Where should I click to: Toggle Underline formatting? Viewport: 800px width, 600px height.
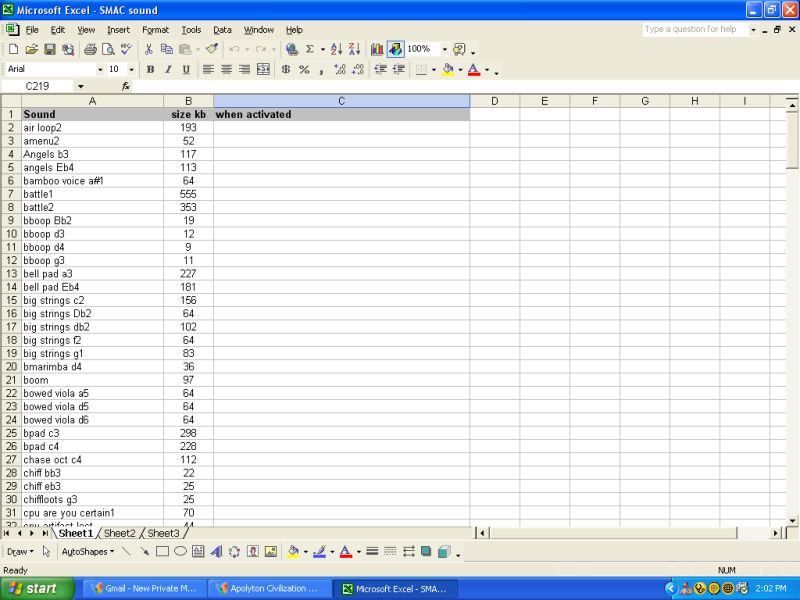(186, 69)
